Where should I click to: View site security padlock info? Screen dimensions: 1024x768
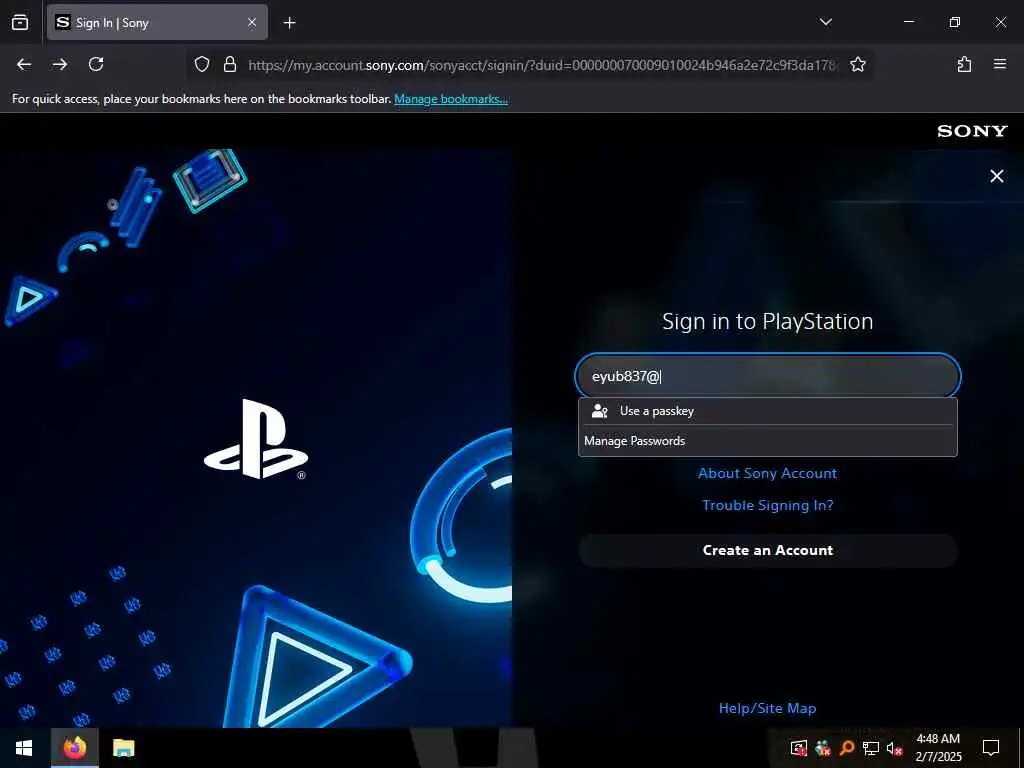(x=229, y=64)
